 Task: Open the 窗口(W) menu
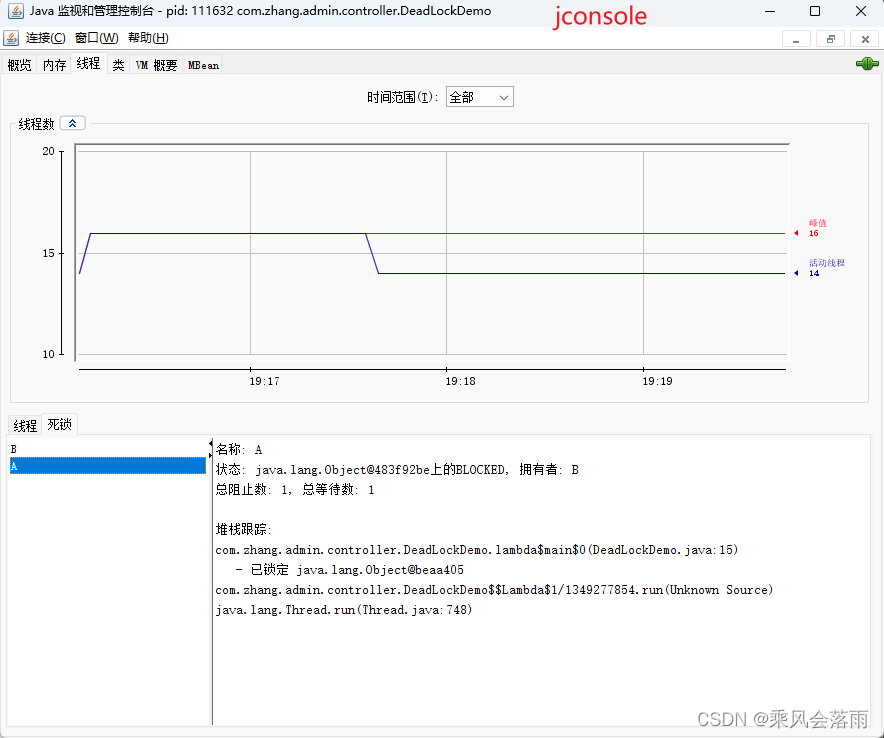[96, 38]
